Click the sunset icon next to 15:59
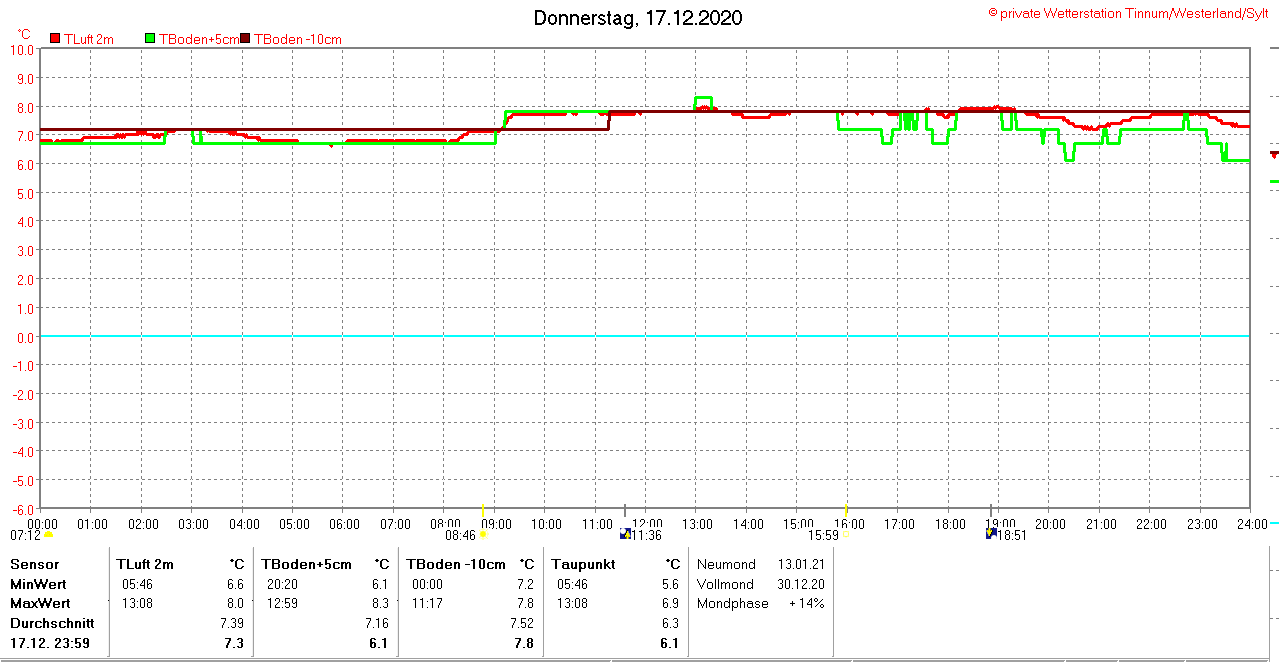 click(x=846, y=534)
